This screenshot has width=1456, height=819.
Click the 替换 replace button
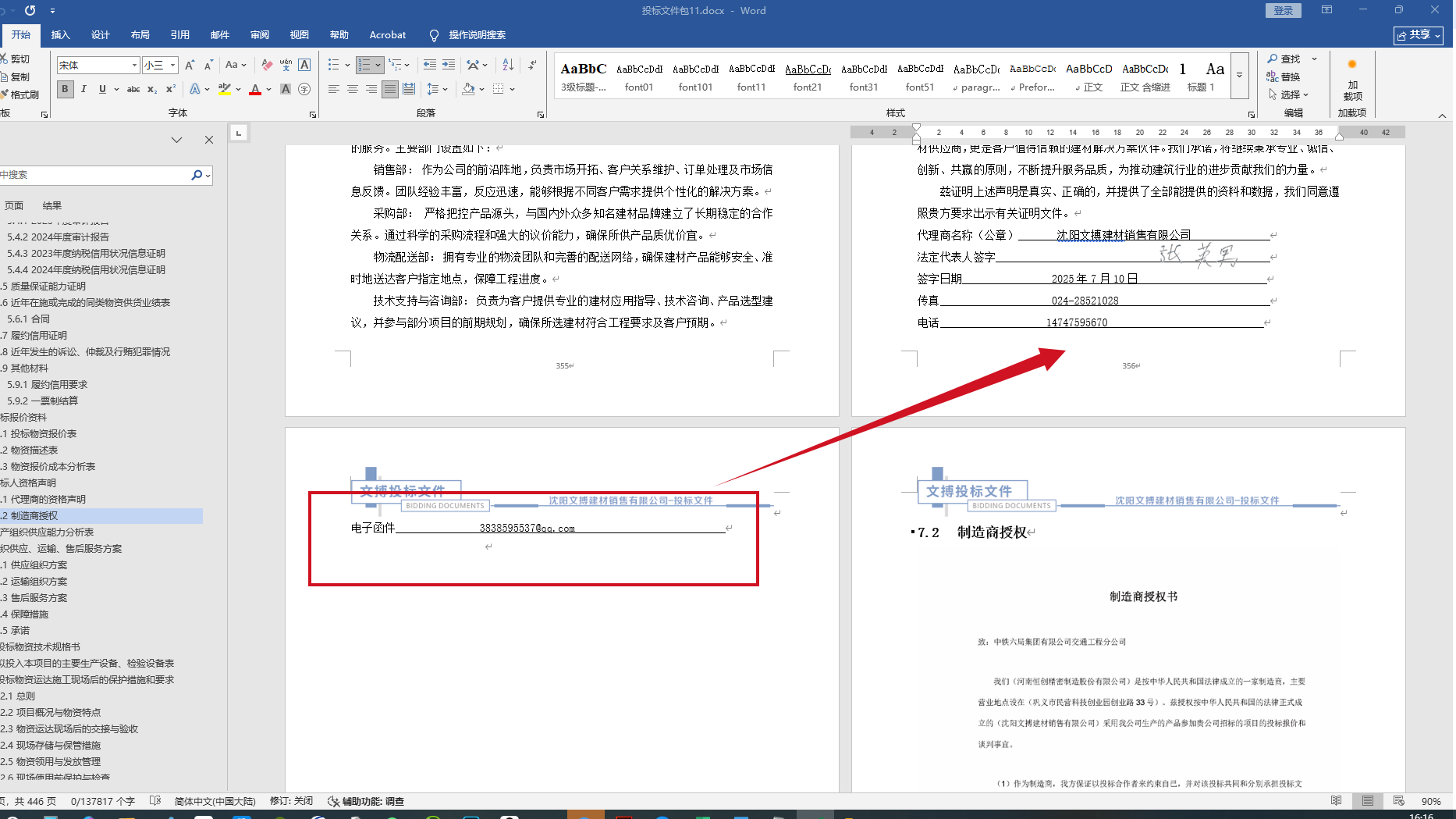click(x=1284, y=77)
